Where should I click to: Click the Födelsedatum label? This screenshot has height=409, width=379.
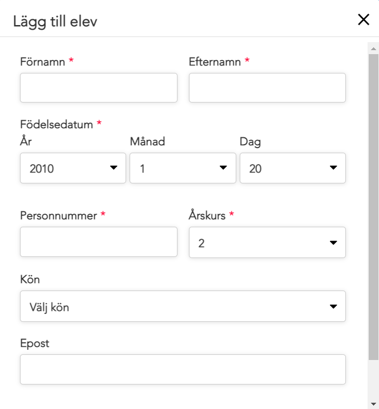[56, 125]
